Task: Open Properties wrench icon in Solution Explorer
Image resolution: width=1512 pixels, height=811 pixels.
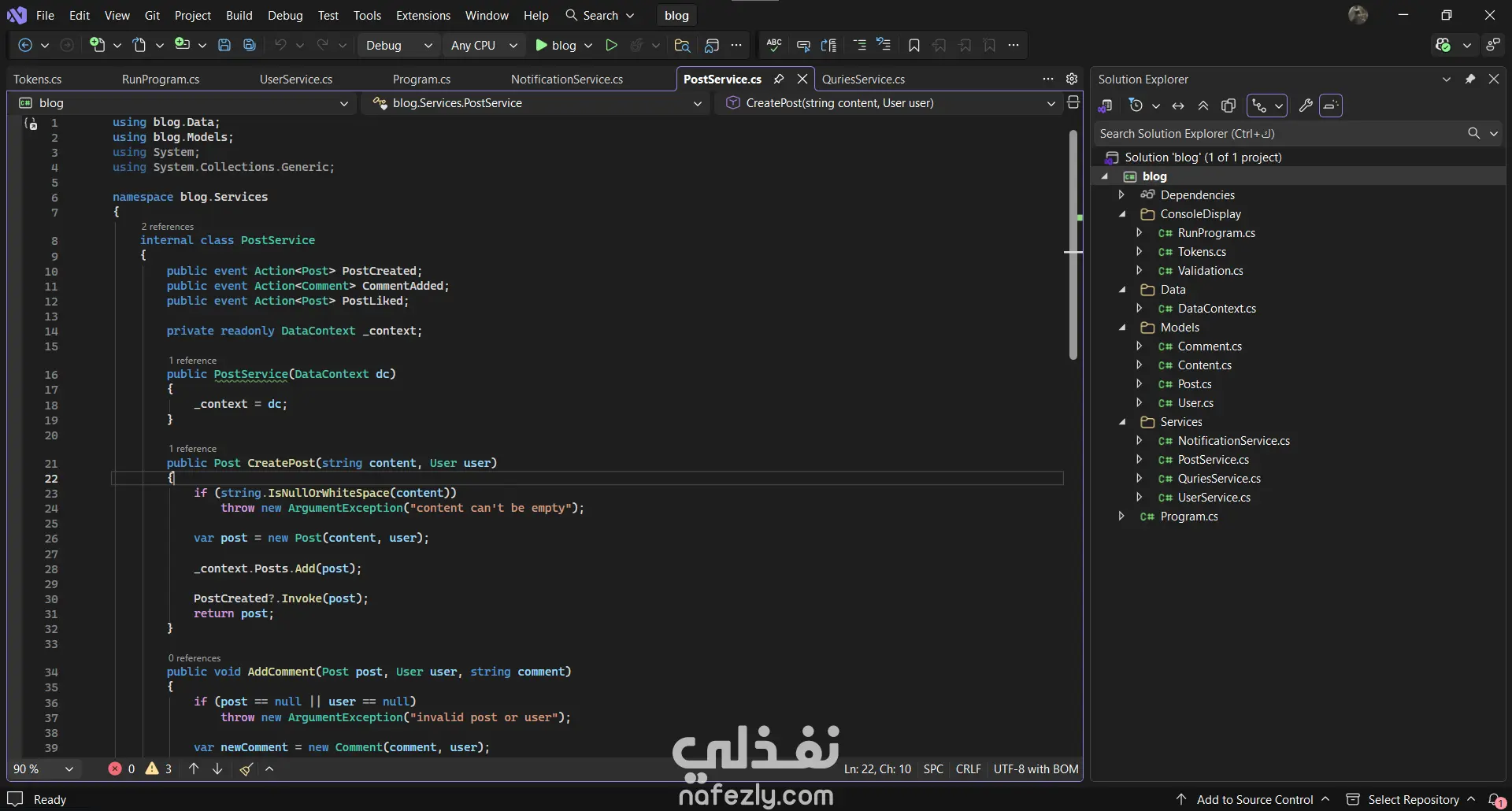Action: point(1305,106)
